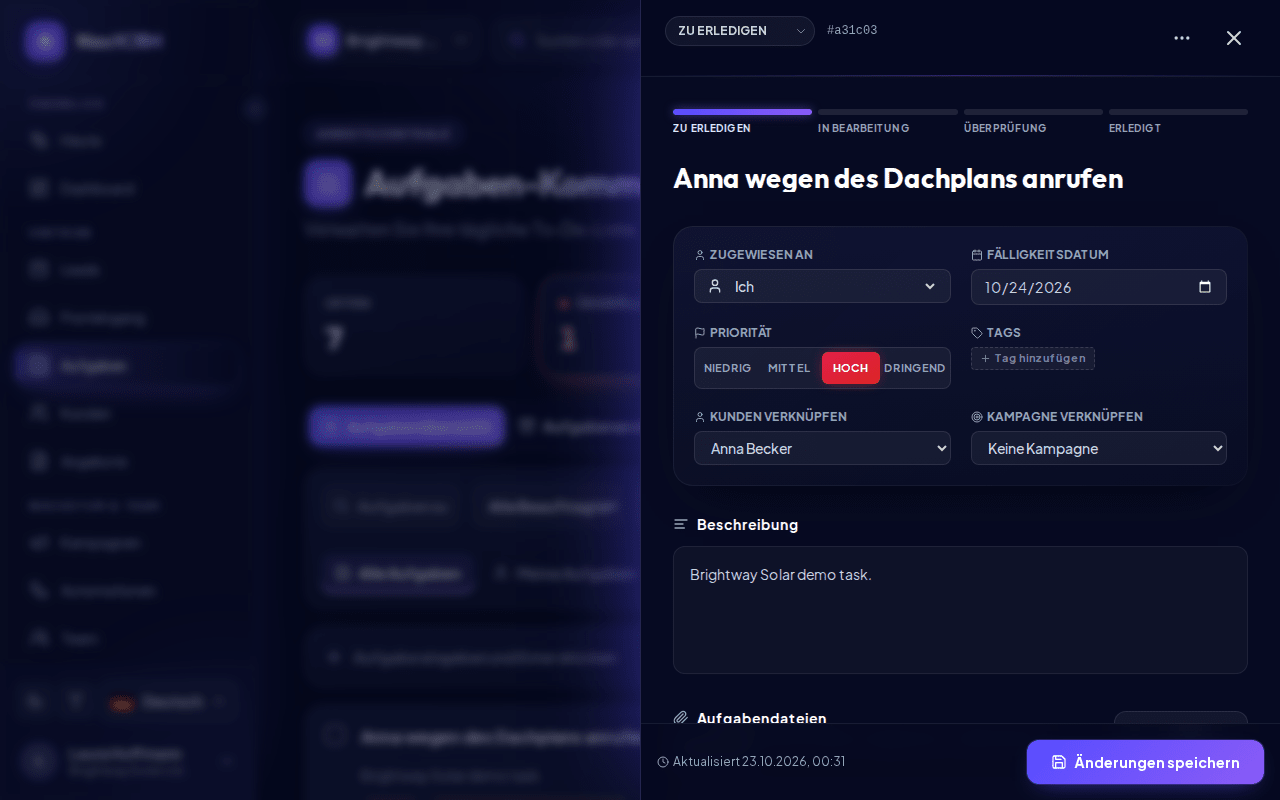
Task: Click the tag icon beside Tags
Action: [x=977, y=332]
